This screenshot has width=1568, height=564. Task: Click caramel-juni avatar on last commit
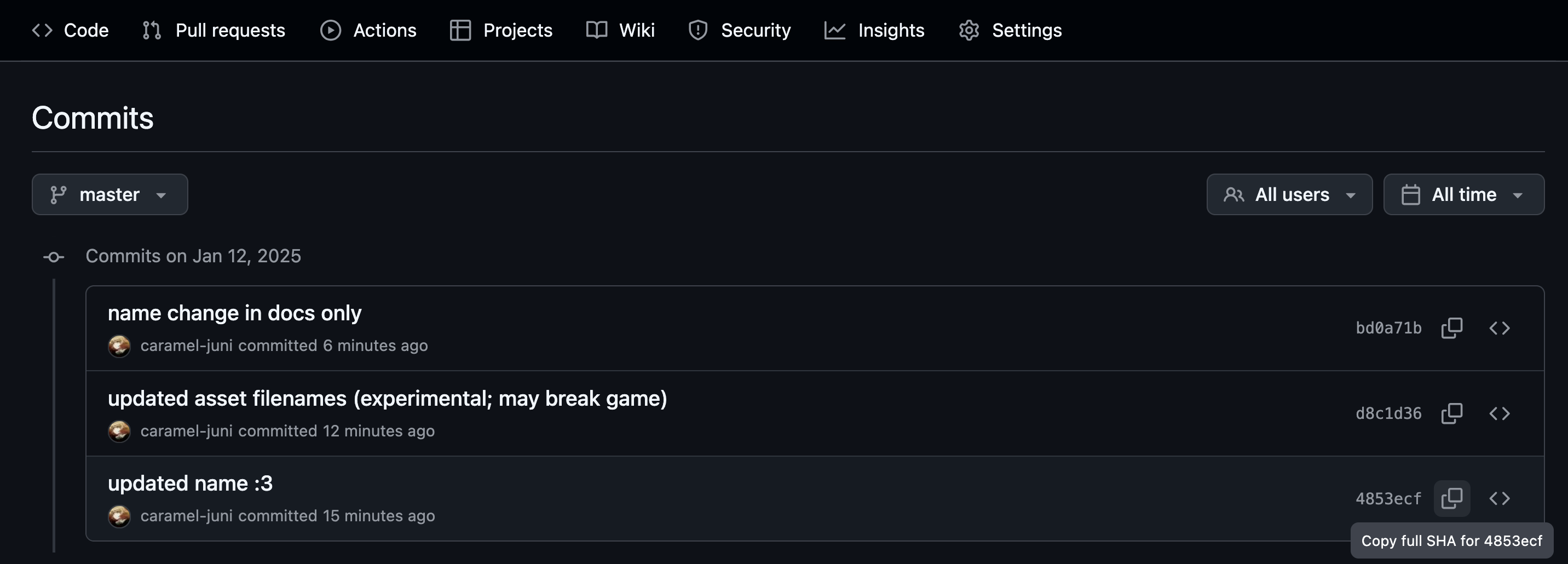[119, 516]
